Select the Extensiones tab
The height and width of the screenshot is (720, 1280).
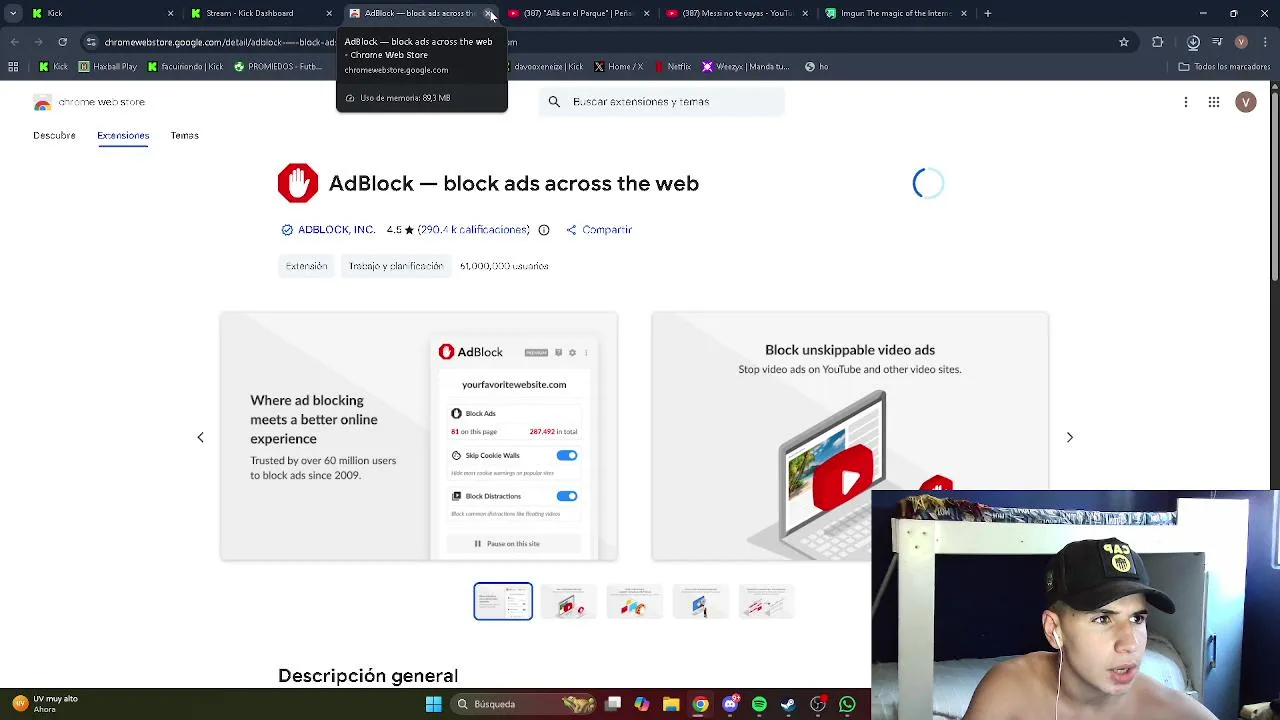click(123, 135)
